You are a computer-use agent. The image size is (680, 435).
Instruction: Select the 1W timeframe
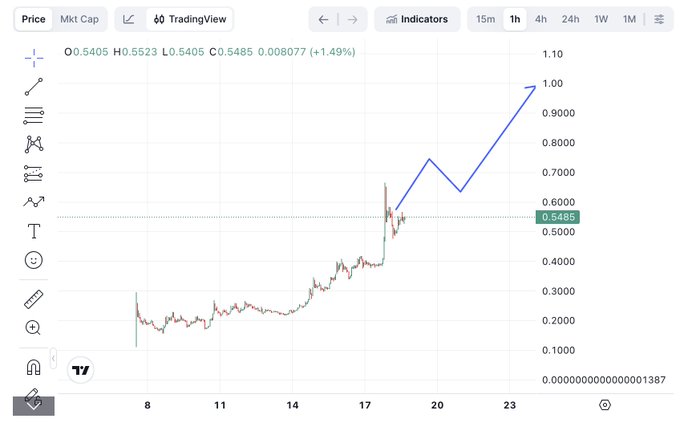coord(601,20)
